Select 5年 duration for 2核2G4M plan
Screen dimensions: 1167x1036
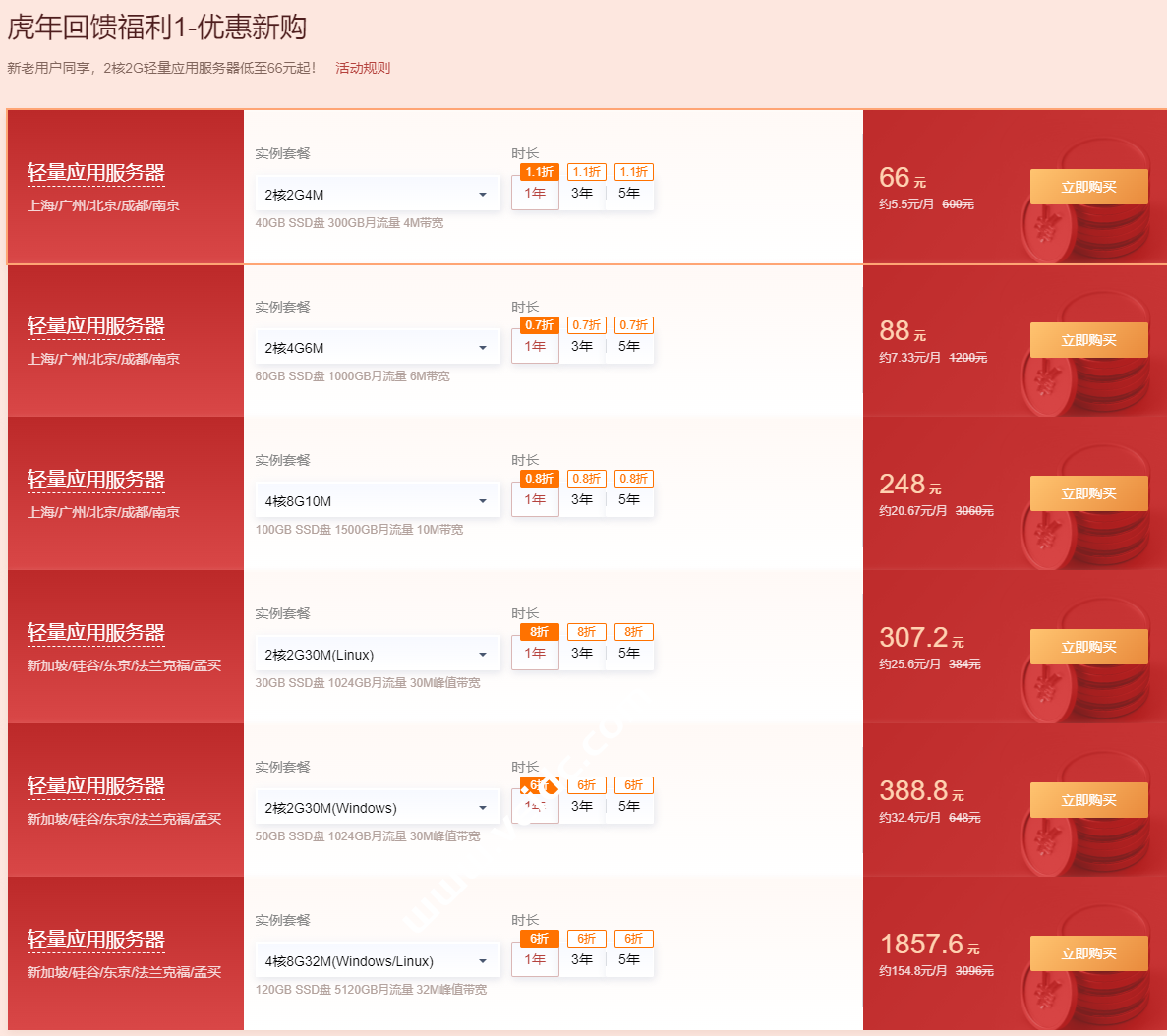click(629, 193)
